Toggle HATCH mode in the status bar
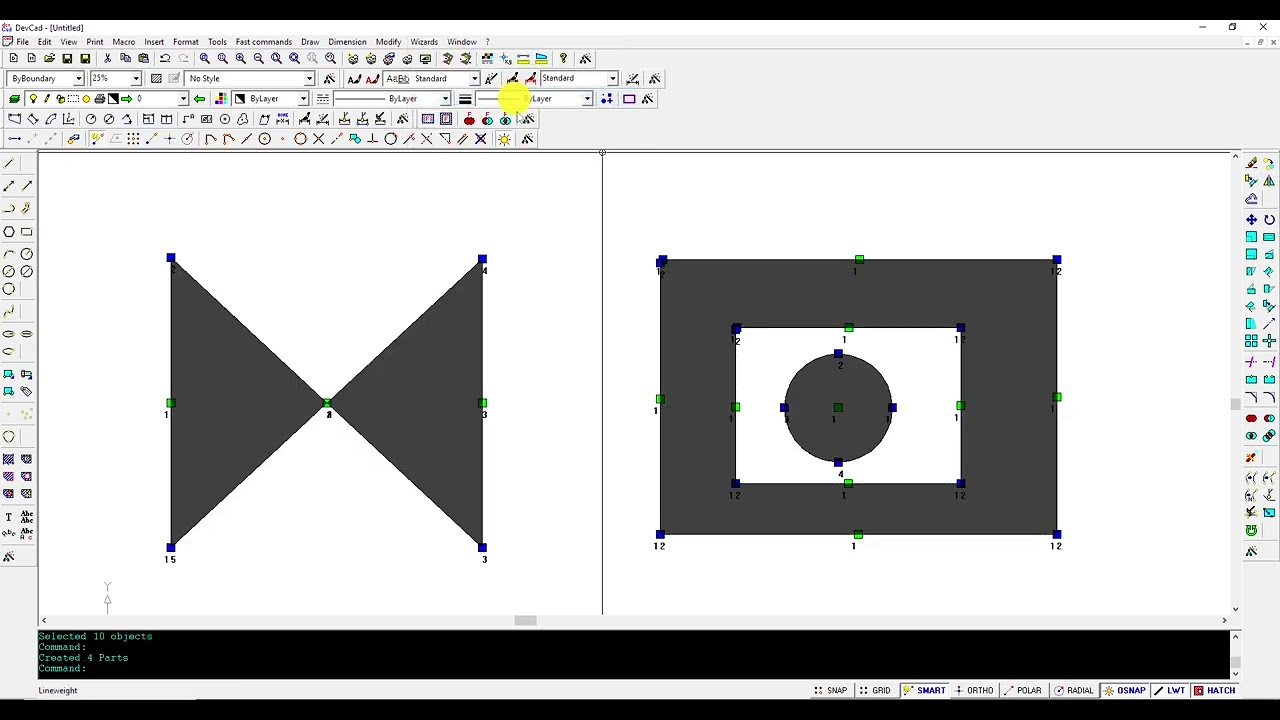 (1215, 691)
